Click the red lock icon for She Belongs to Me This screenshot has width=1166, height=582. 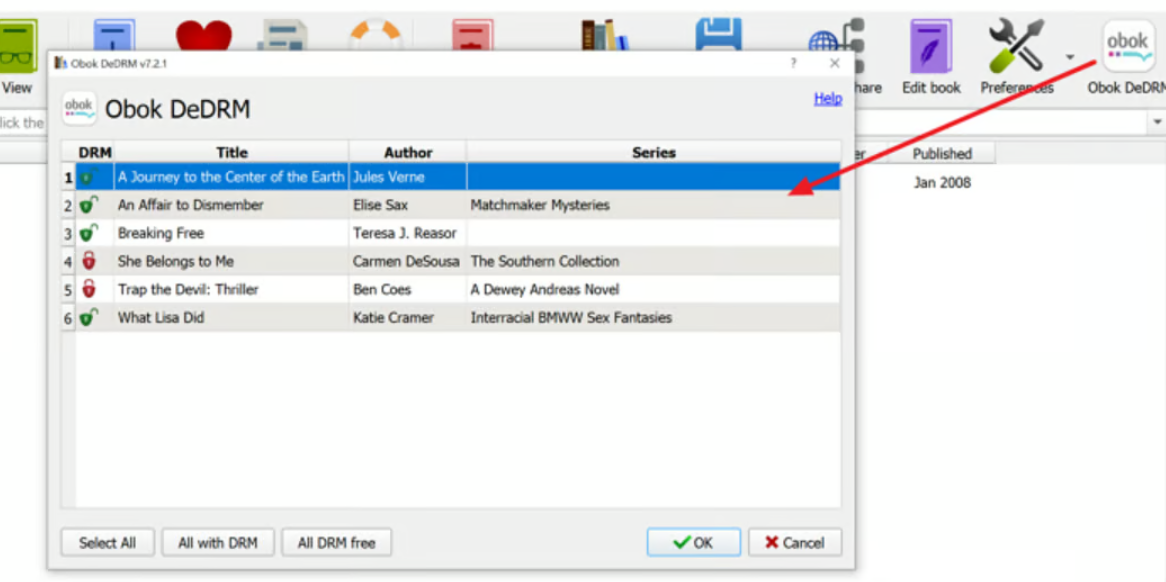(x=89, y=261)
